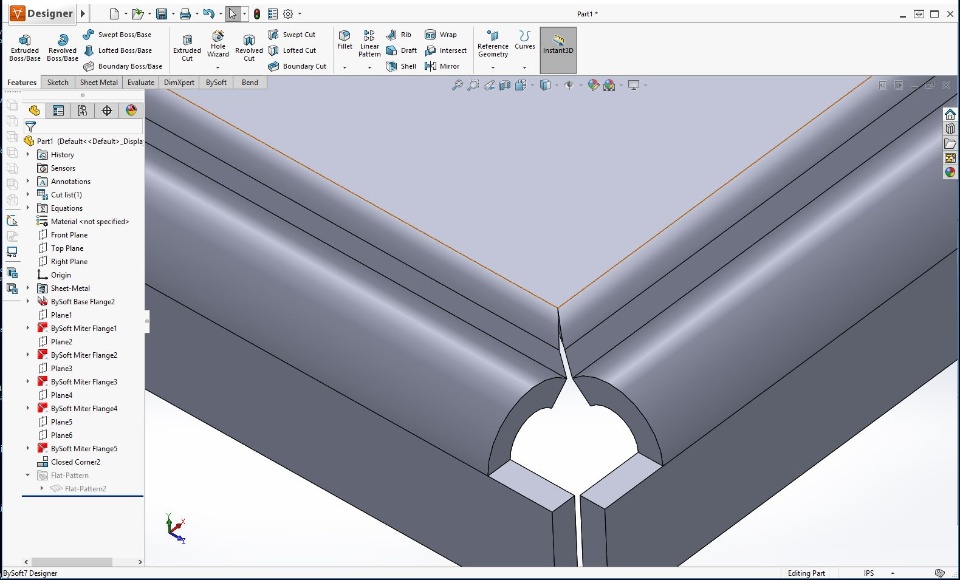Choose the Swept Cut command
The width and height of the screenshot is (960, 580).
[292, 34]
